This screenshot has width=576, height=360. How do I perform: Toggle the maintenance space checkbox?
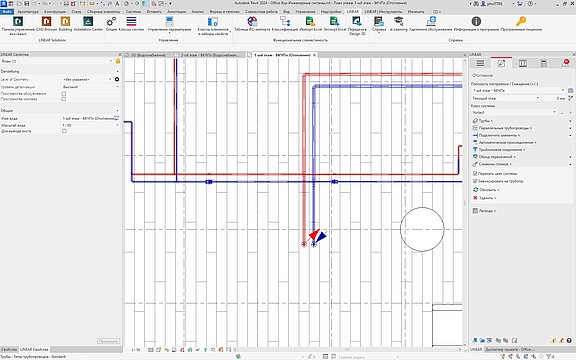(x=64, y=94)
